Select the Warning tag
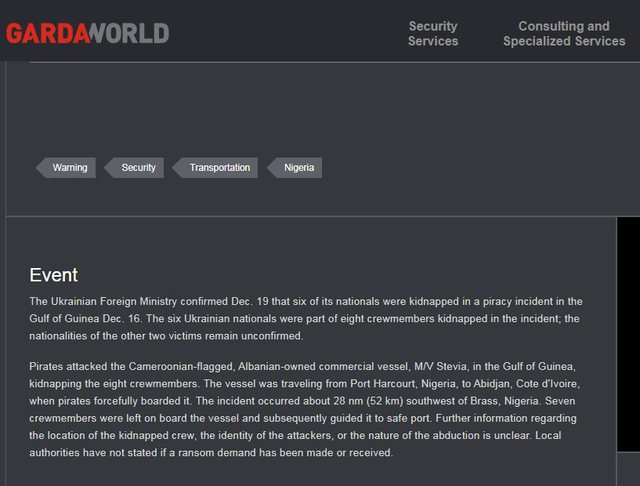This screenshot has height=486, width=640. pyautogui.click(x=66, y=168)
